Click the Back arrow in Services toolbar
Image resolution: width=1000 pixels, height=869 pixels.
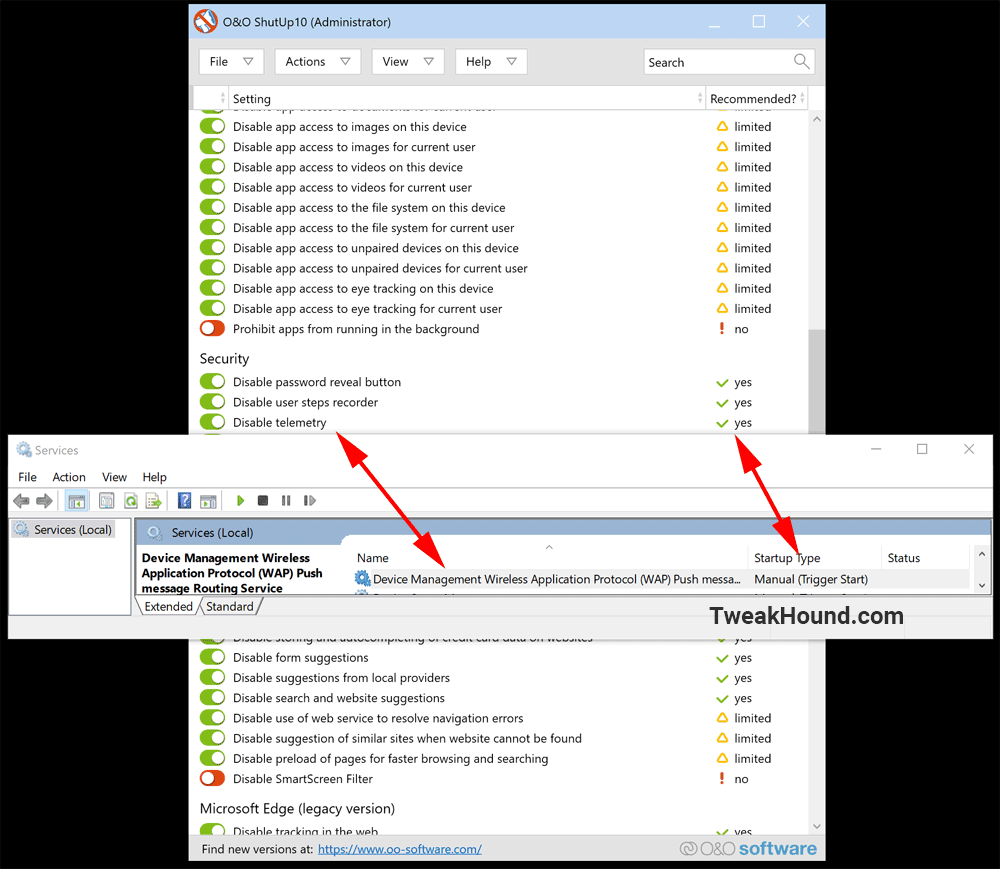tap(21, 501)
